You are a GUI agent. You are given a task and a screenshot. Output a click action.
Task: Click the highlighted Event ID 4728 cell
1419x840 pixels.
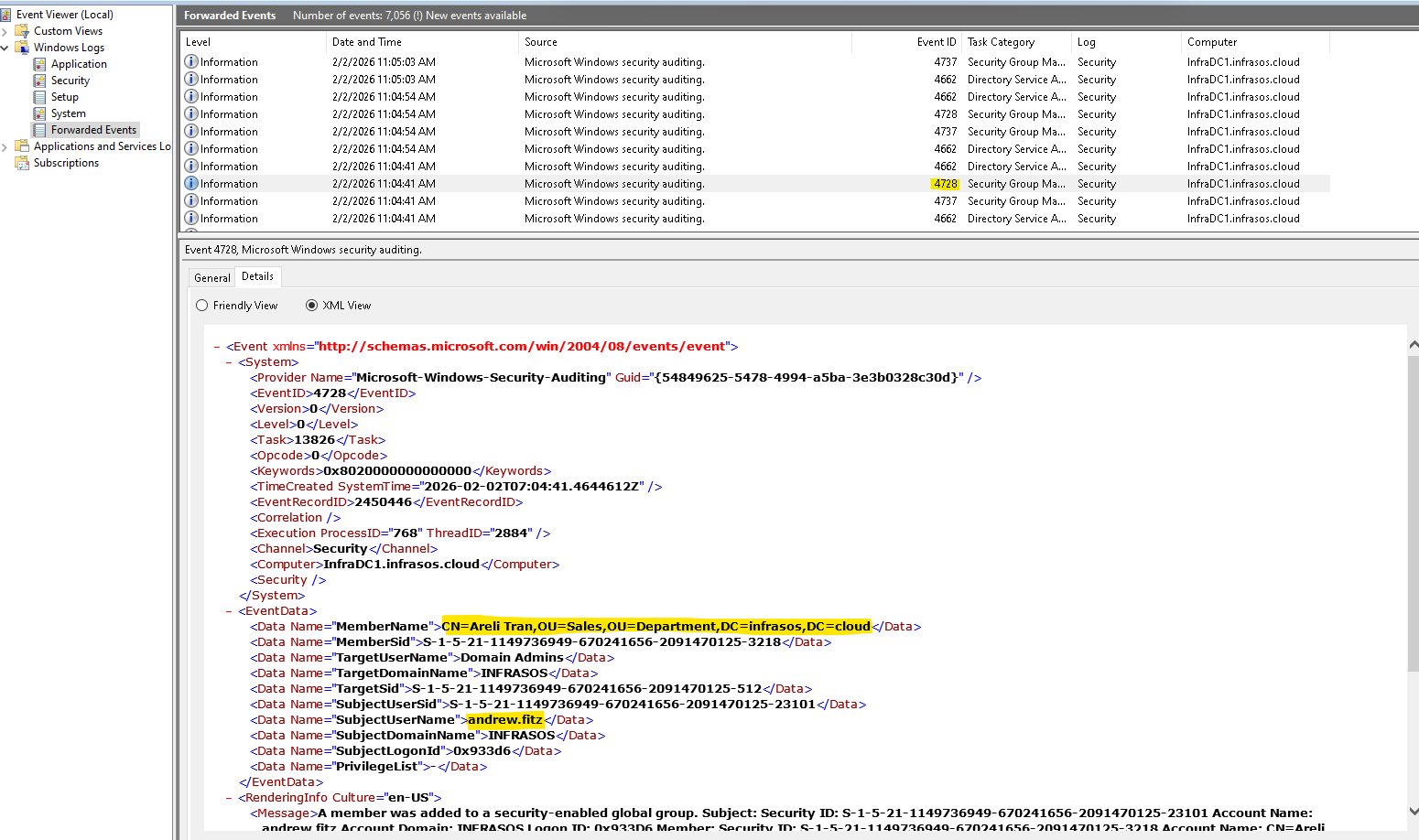pos(946,184)
